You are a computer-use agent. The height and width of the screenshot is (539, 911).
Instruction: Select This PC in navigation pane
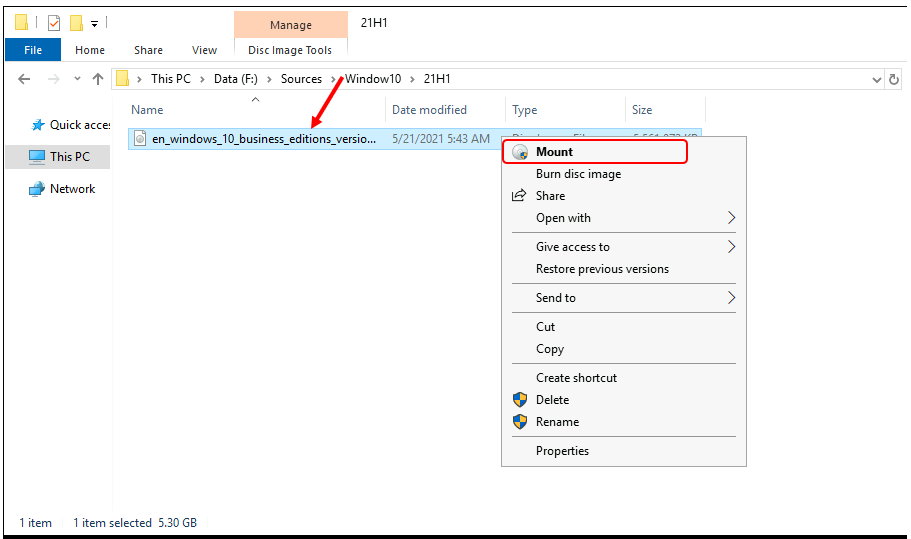59,157
